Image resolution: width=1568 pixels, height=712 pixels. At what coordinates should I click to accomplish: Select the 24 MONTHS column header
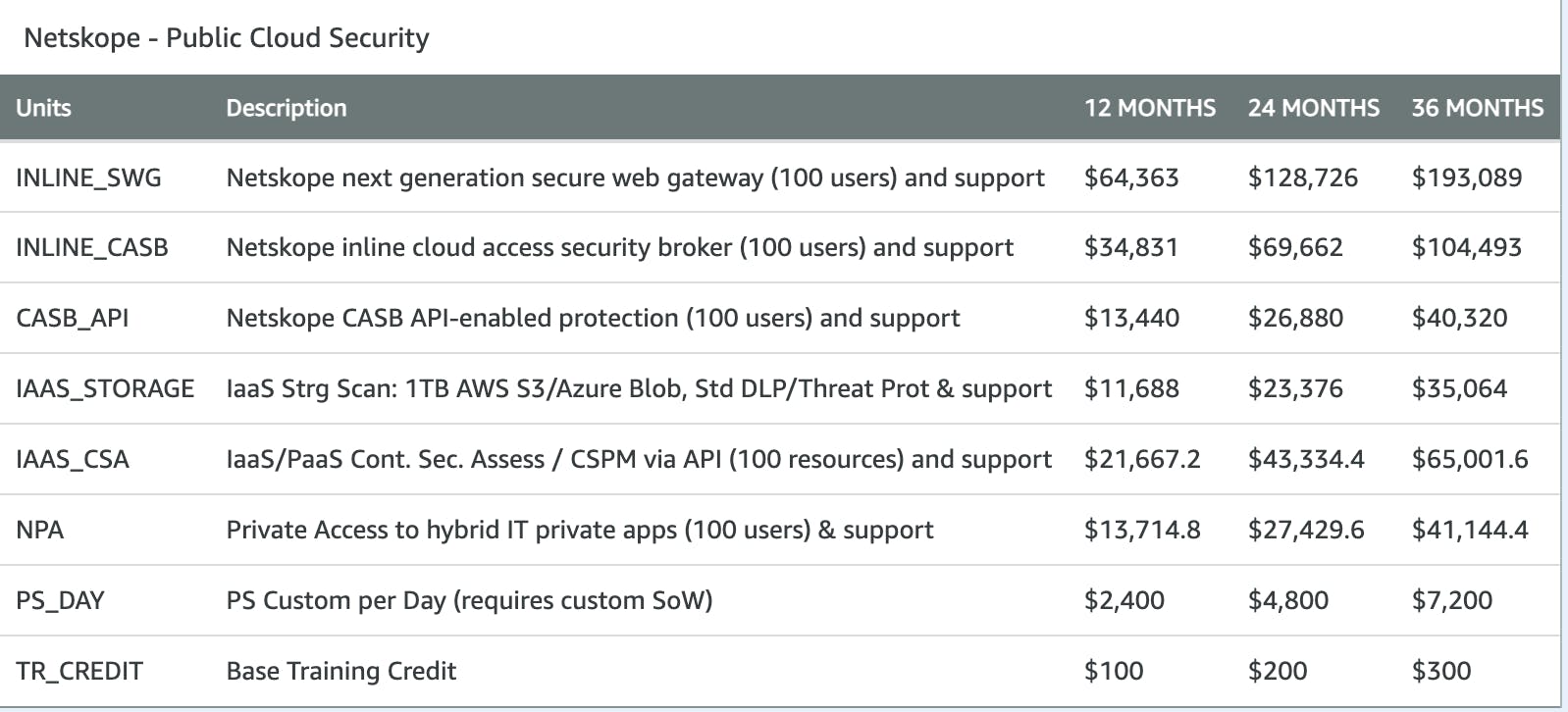[x=1313, y=108]
